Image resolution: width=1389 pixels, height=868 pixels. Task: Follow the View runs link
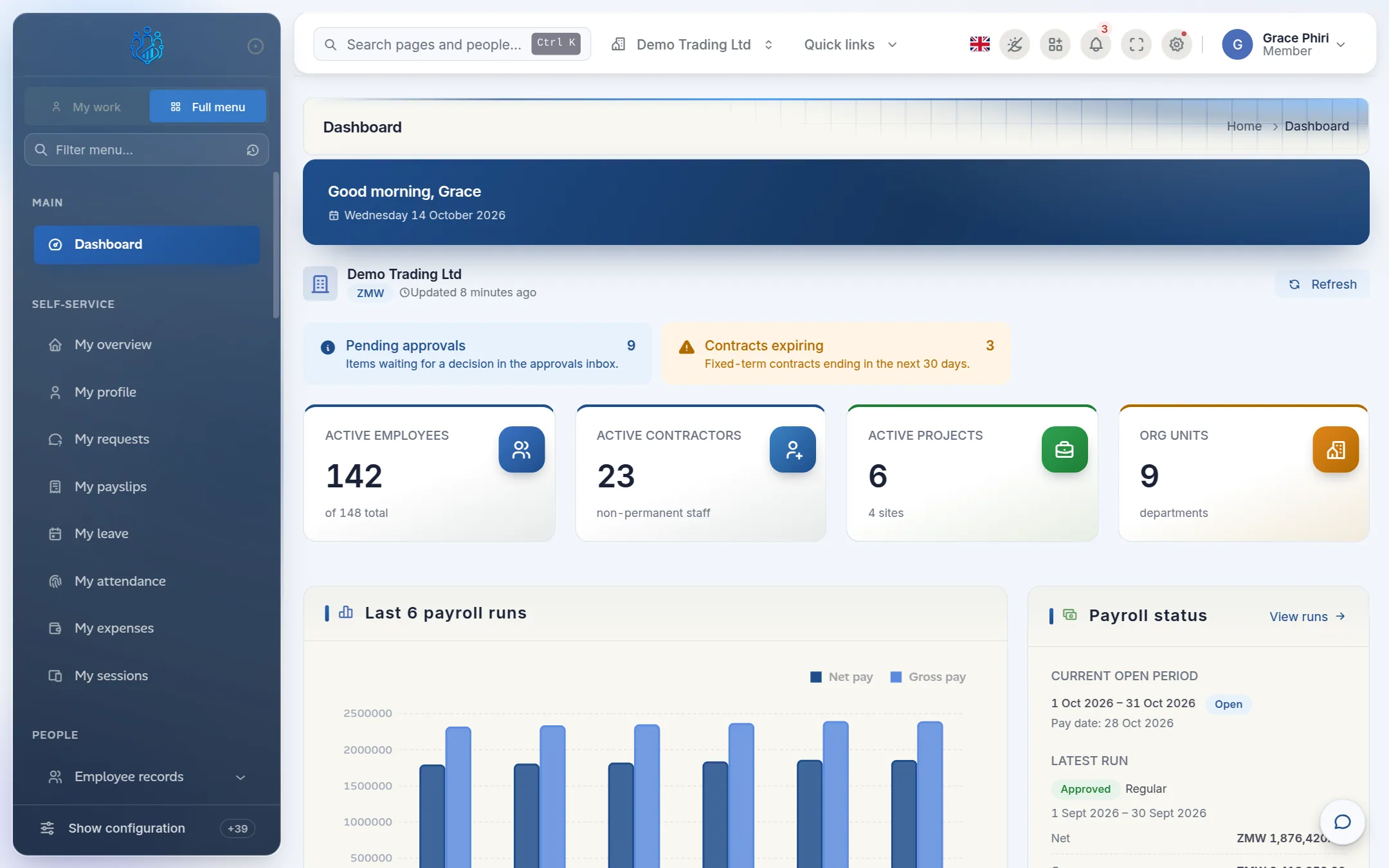1307,617
